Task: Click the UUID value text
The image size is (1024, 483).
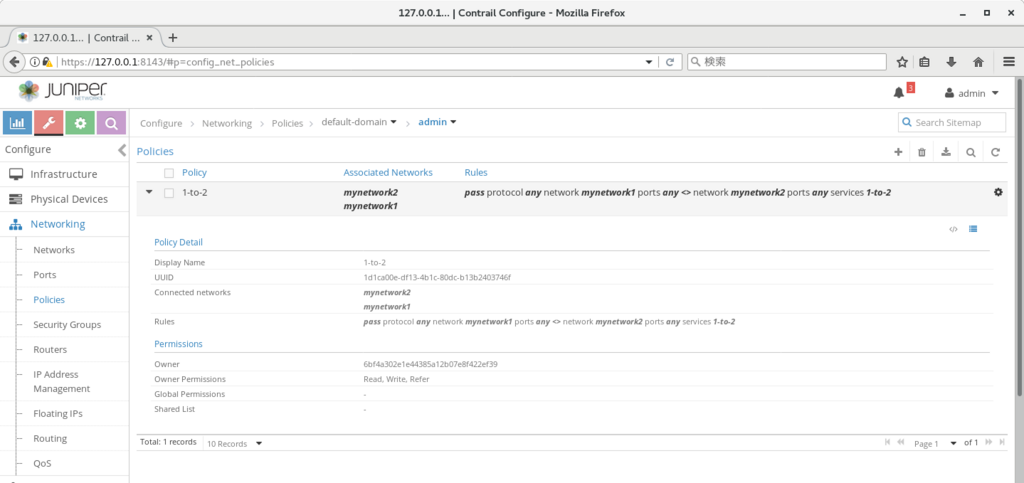Action: [x=437, y=277]
